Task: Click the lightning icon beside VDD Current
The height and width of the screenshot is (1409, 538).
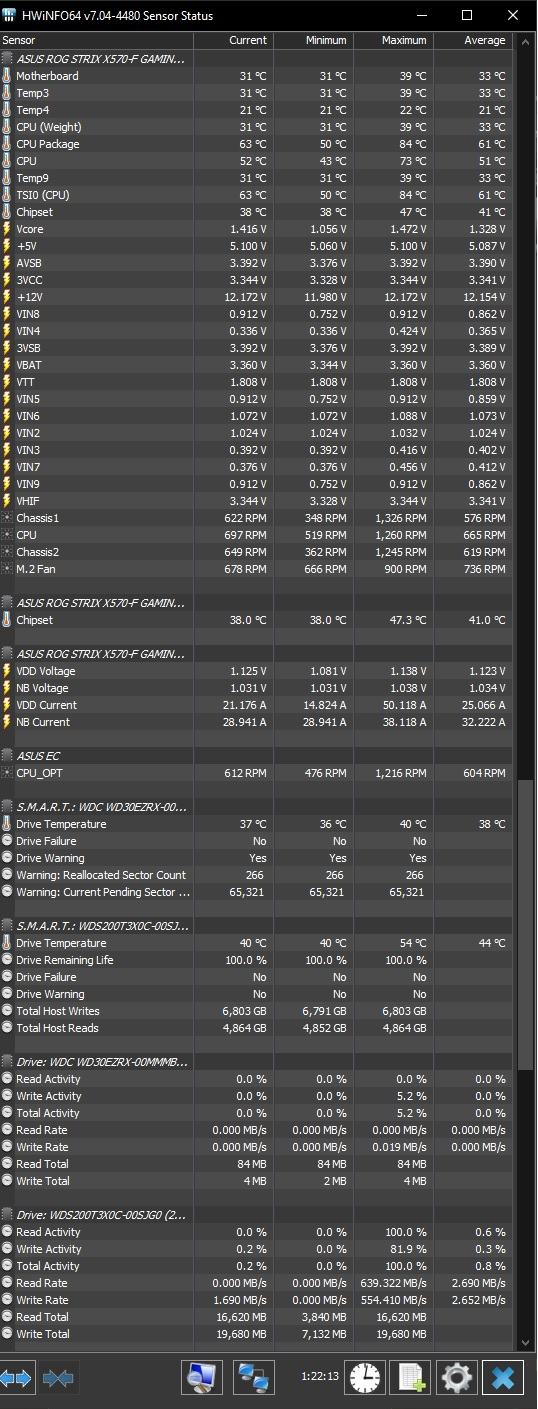Action: 8,705
